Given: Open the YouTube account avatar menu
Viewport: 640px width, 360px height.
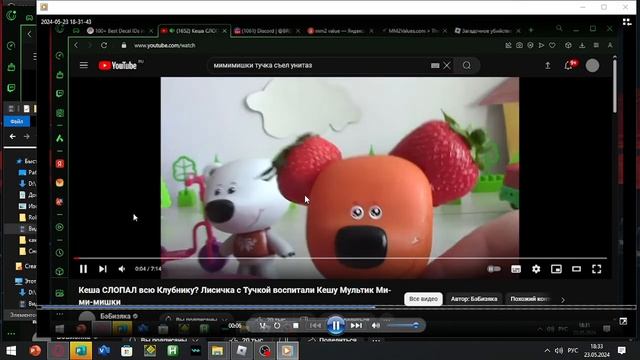Looking at the screenshot, I should tap(592, 65).
